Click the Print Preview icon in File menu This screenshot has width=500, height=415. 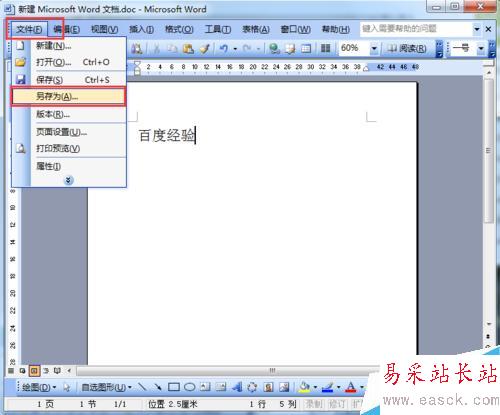(21, 148)
